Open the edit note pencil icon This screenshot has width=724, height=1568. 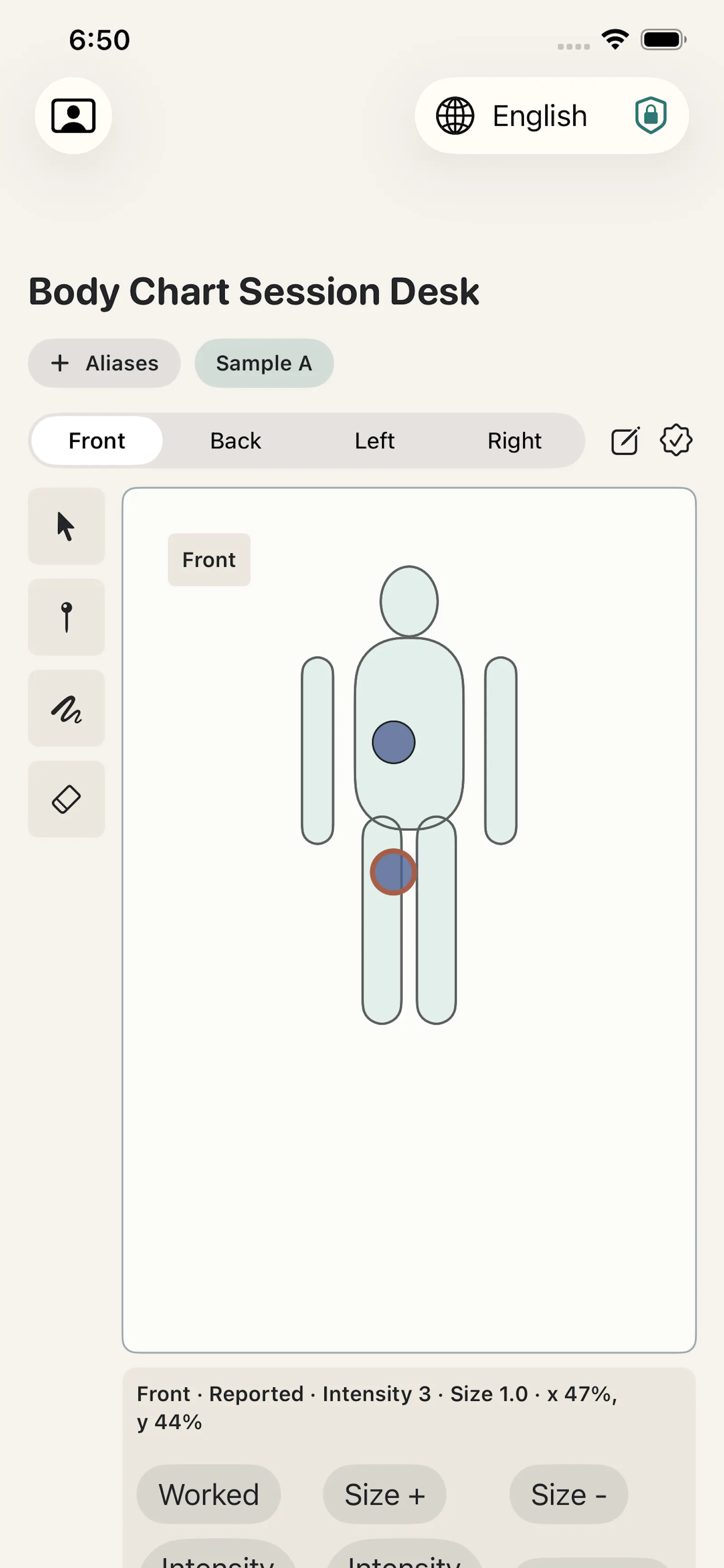coord(625,441)
